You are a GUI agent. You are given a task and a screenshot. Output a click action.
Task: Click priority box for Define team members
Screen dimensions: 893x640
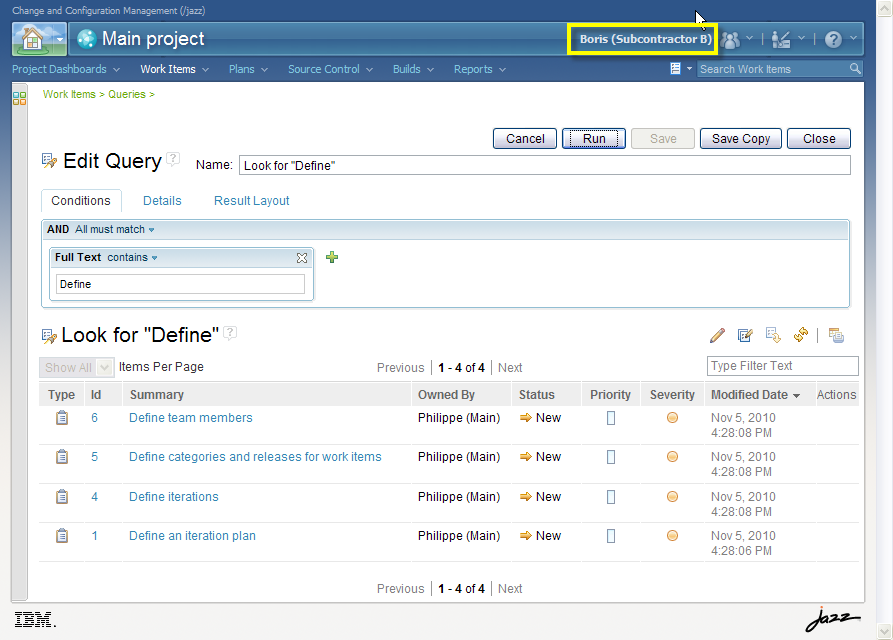click(x=611, y=418)
